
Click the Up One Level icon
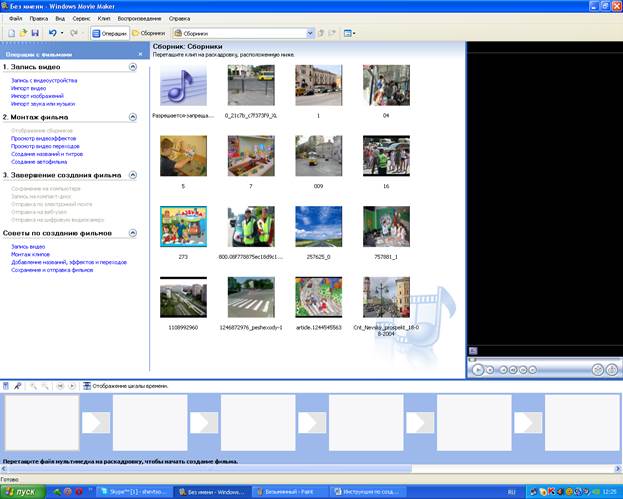321,33
